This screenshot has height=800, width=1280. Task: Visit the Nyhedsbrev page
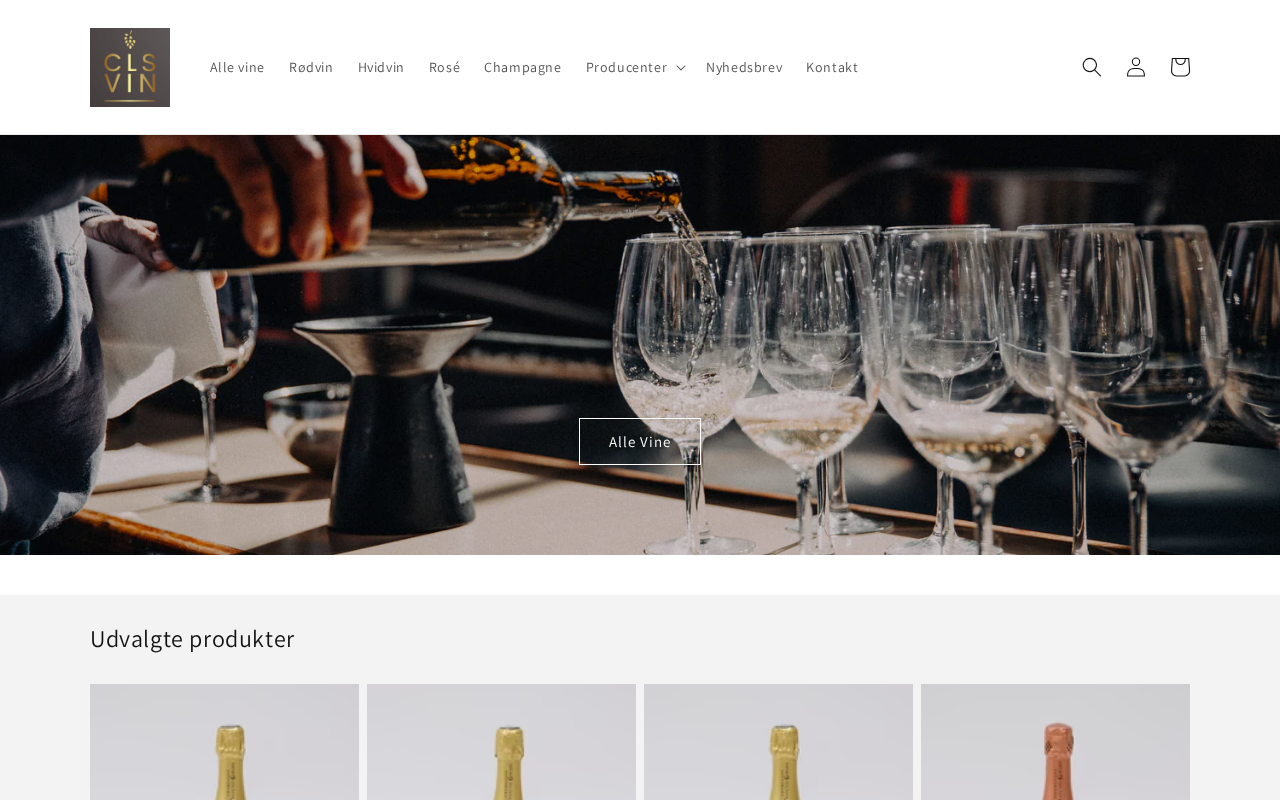(x=744, y=67)
